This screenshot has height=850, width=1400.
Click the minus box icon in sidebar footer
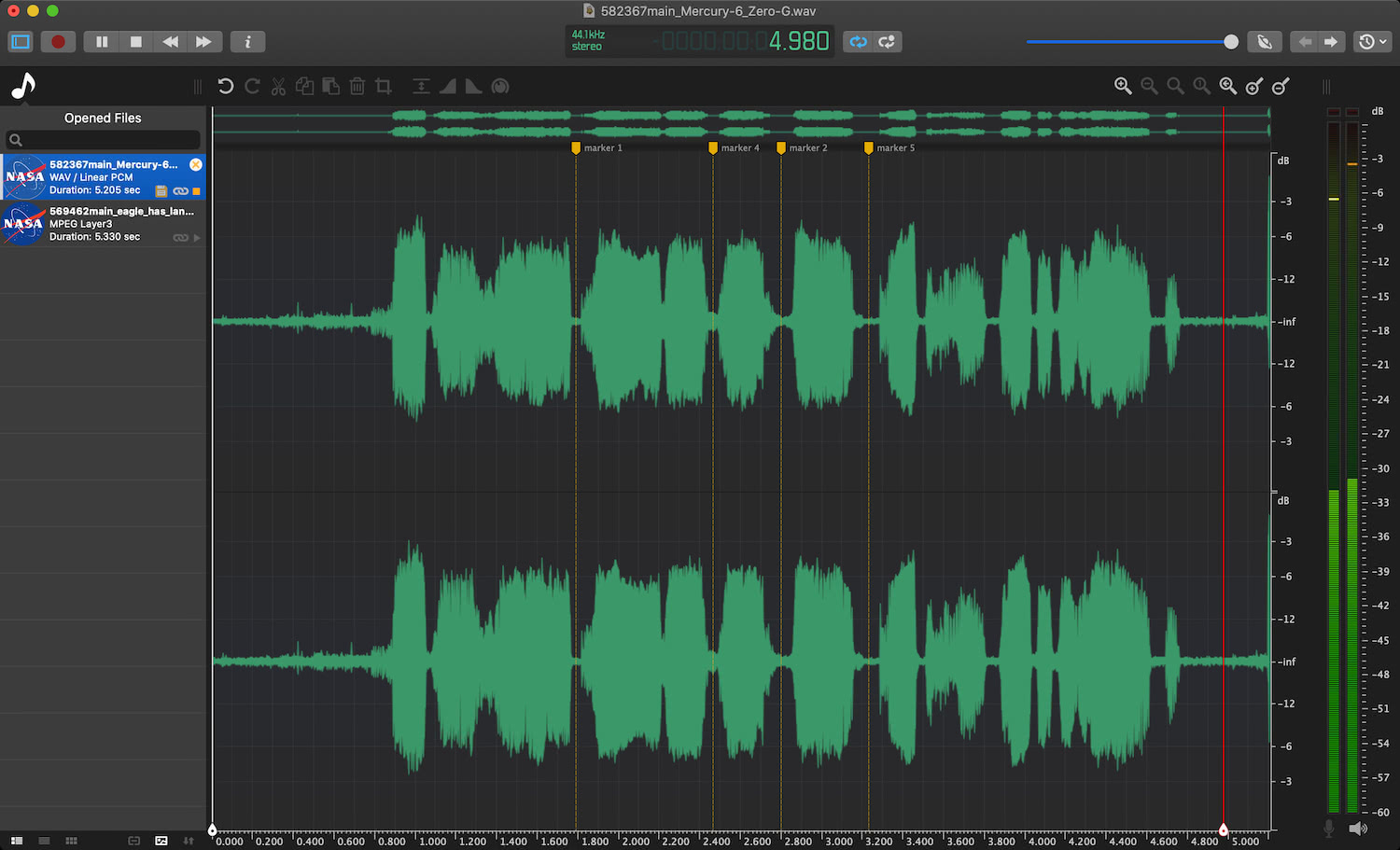click(x=134, y=841)
